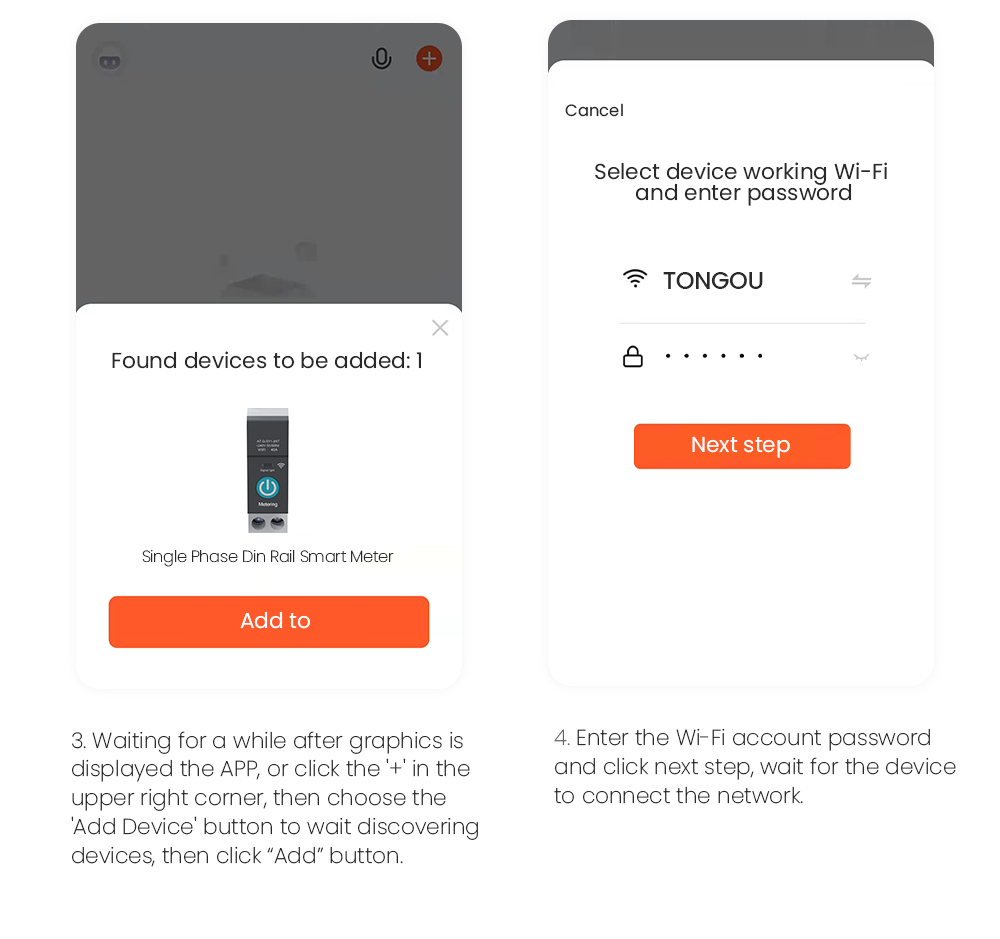Tap Cancel on the Wi-Fi screen

(x=594, y=111)
